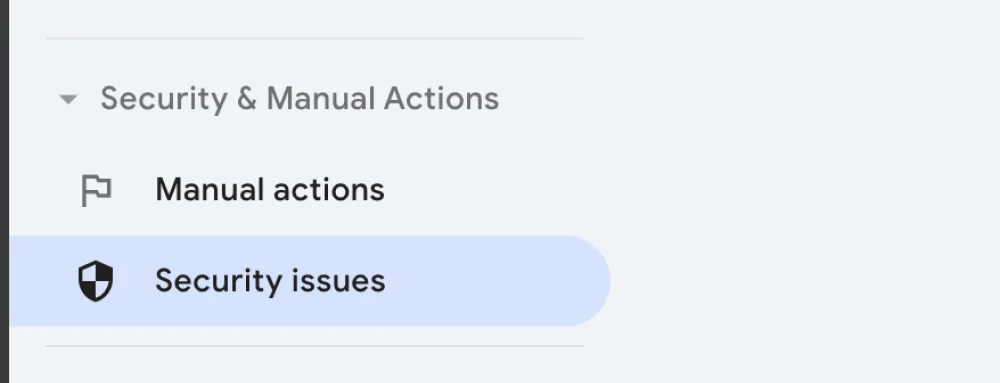The image size is (1000, 383).
Task: Click the Security & Manual Actions header text
Action: coord(299,99)
